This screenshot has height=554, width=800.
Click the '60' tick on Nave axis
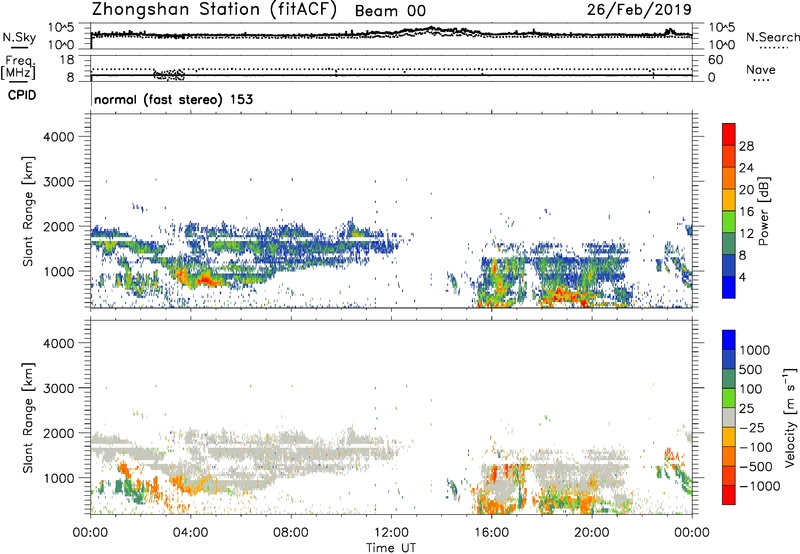(715, 60)
